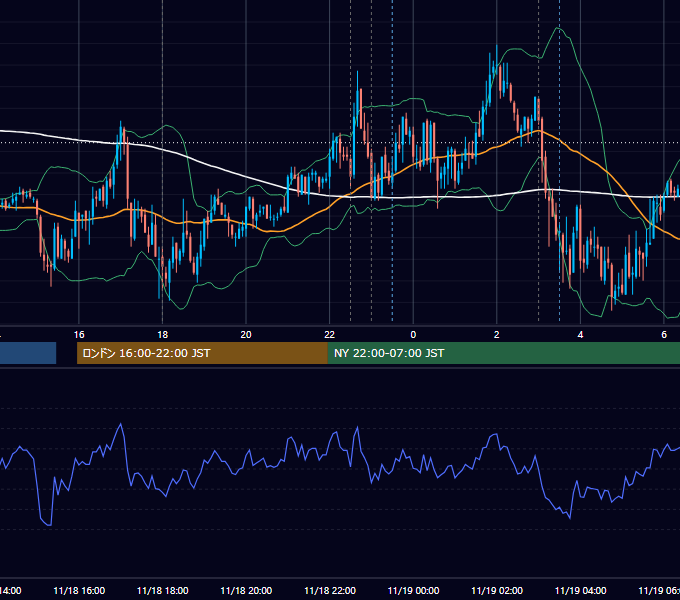
Task: Click the 0 hour label on chart axis
Action: click(413, 335)
